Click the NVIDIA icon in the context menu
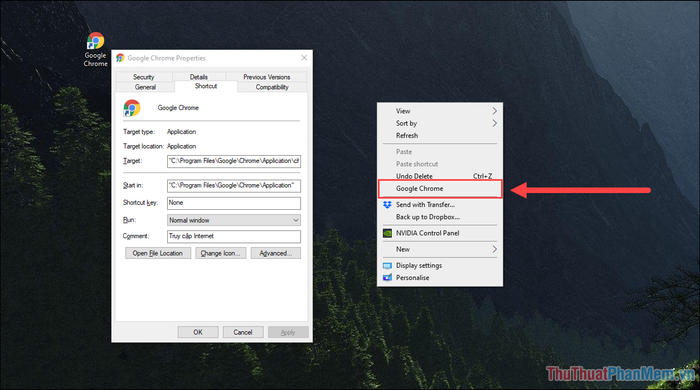The height and width of the screenshot is (390, 700). (388, 233)
